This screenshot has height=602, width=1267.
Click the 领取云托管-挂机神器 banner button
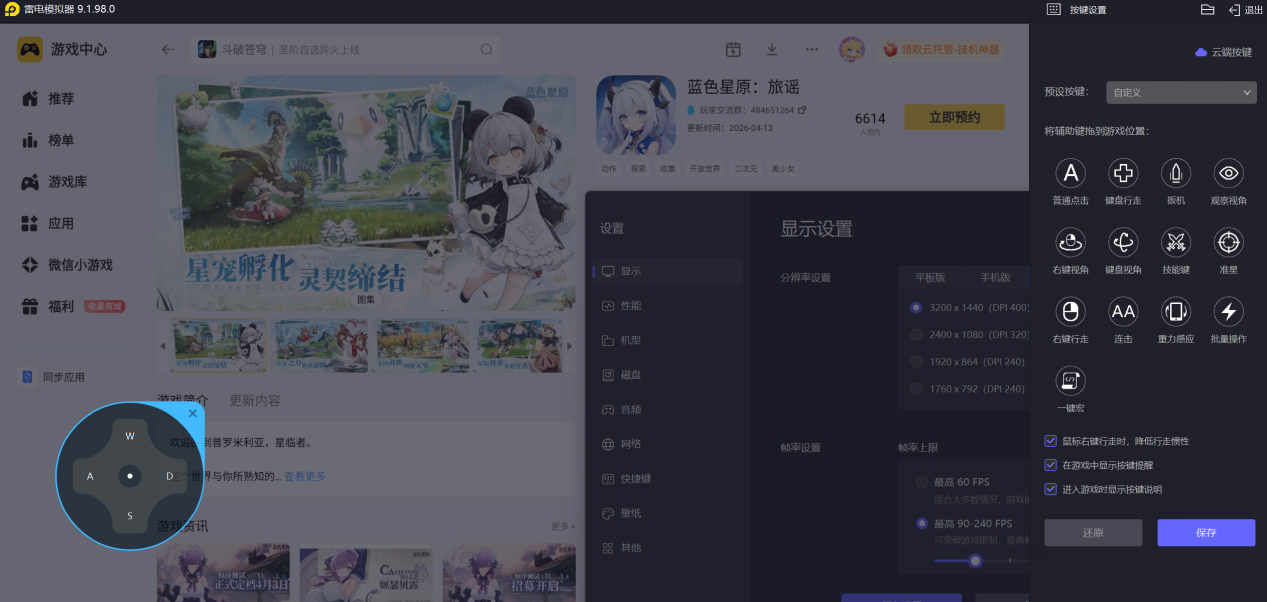pos(940,49)
